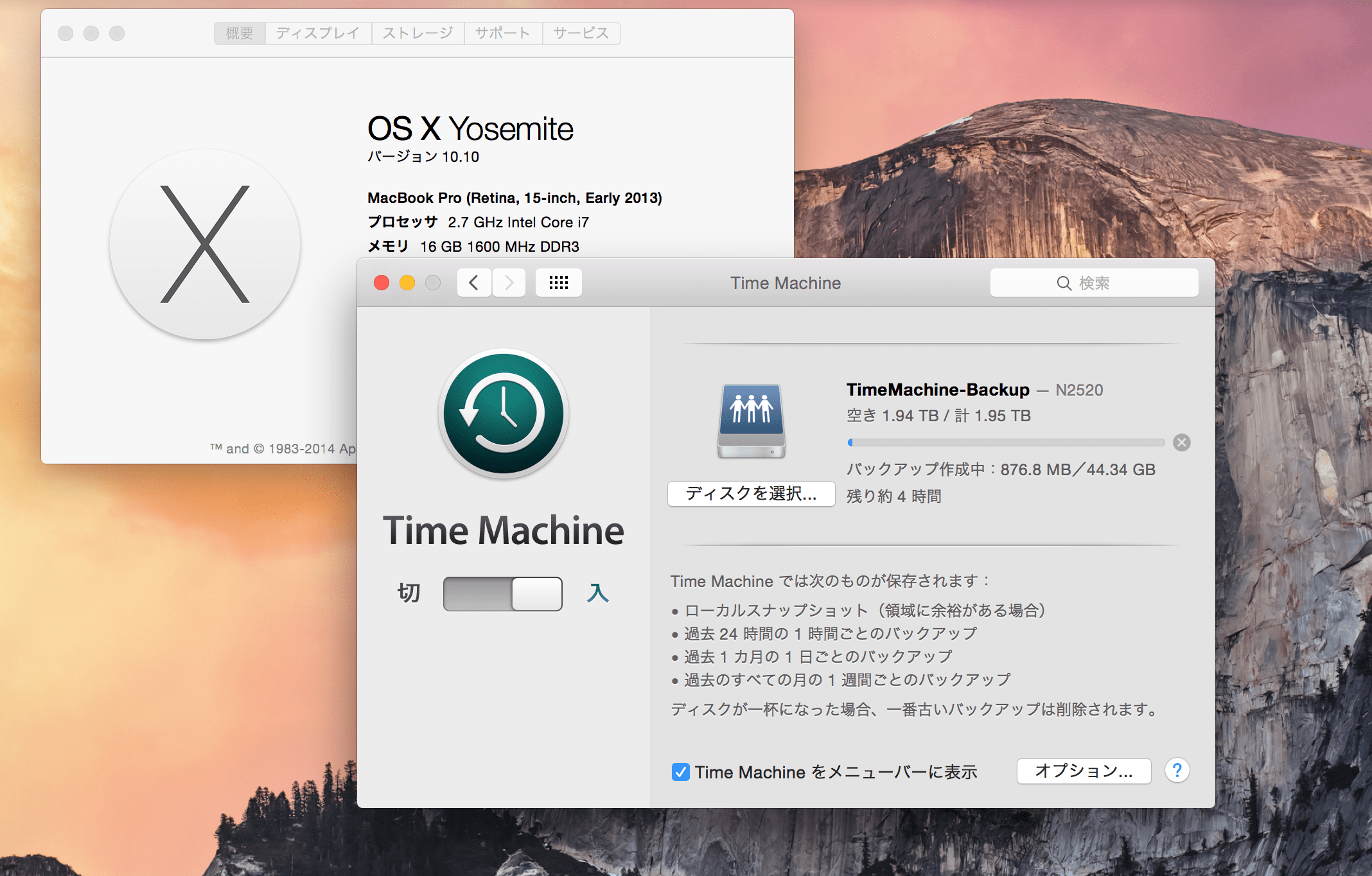Click the 過去 24 時間 backup bullet line
The width and height of the screenshot is (1372, 876).
click(x=825, y=634)
